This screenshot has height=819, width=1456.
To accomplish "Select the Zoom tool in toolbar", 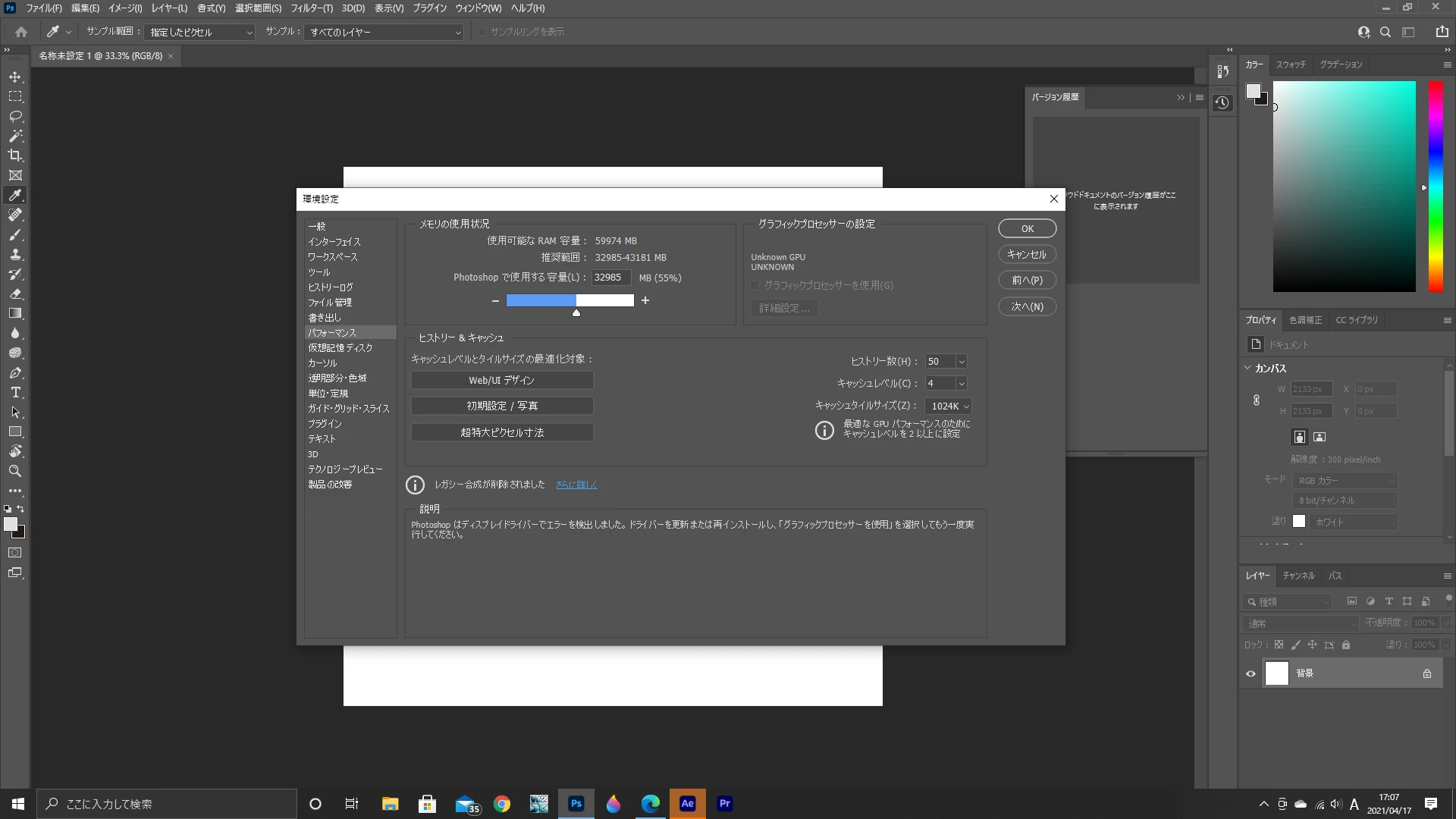I will click(15, 471).
